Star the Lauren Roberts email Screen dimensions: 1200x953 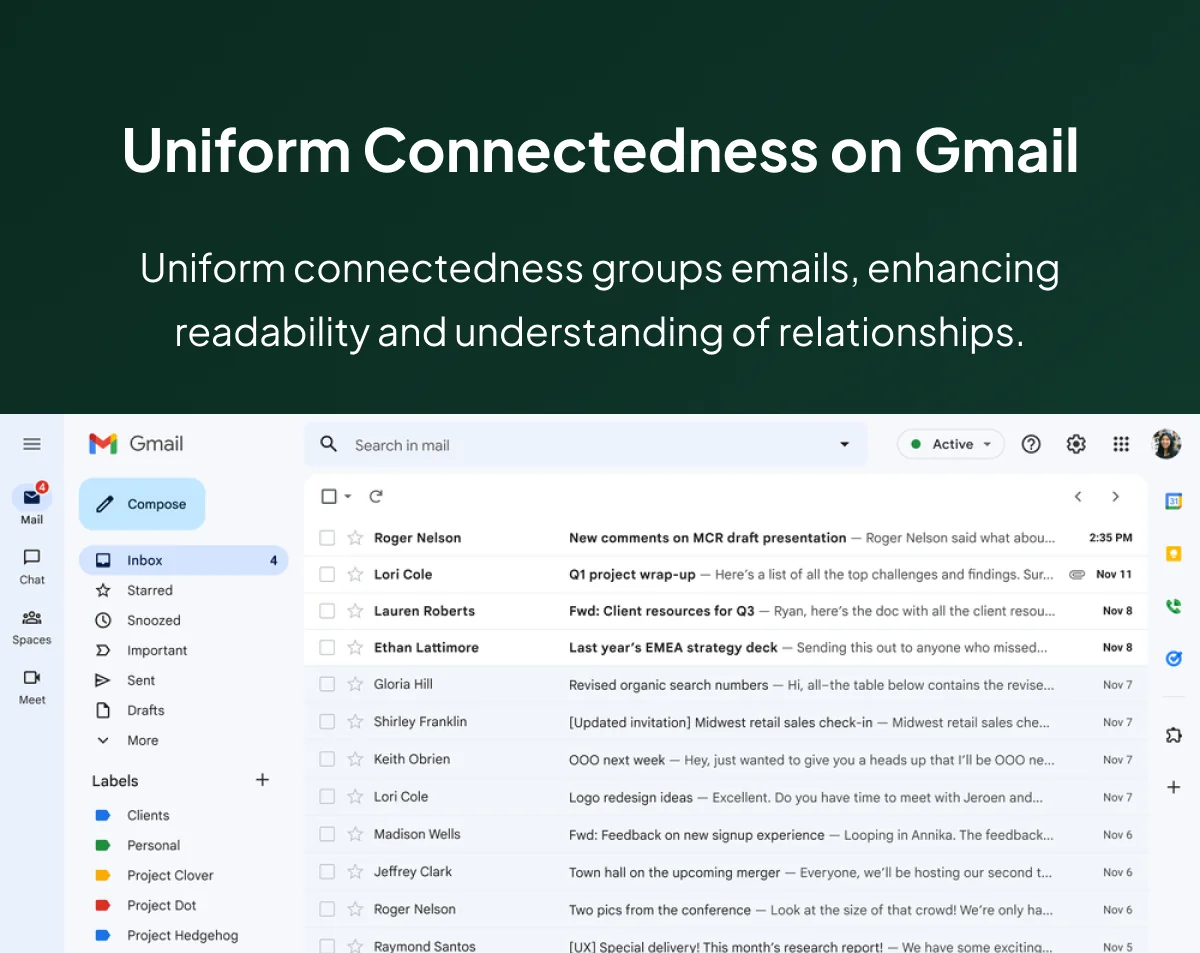(355, 611)
